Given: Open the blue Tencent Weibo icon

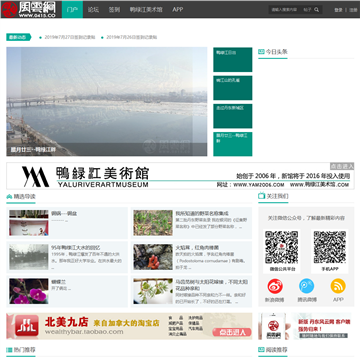Looking at the screenshot, I should tap(306, 286).
